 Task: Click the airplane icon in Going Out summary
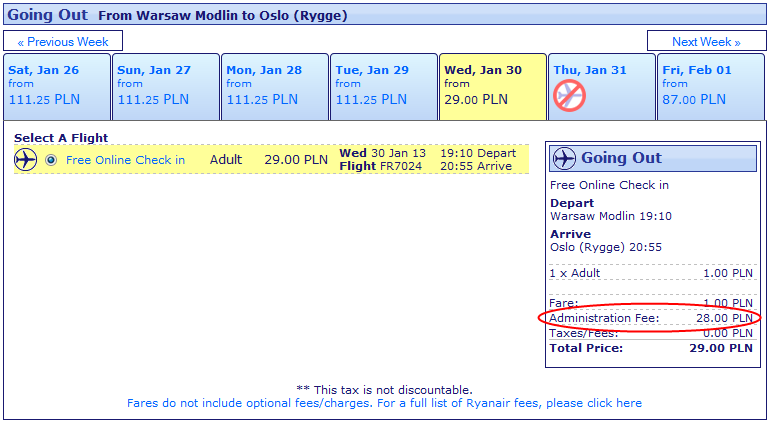[x=564, y=159]
